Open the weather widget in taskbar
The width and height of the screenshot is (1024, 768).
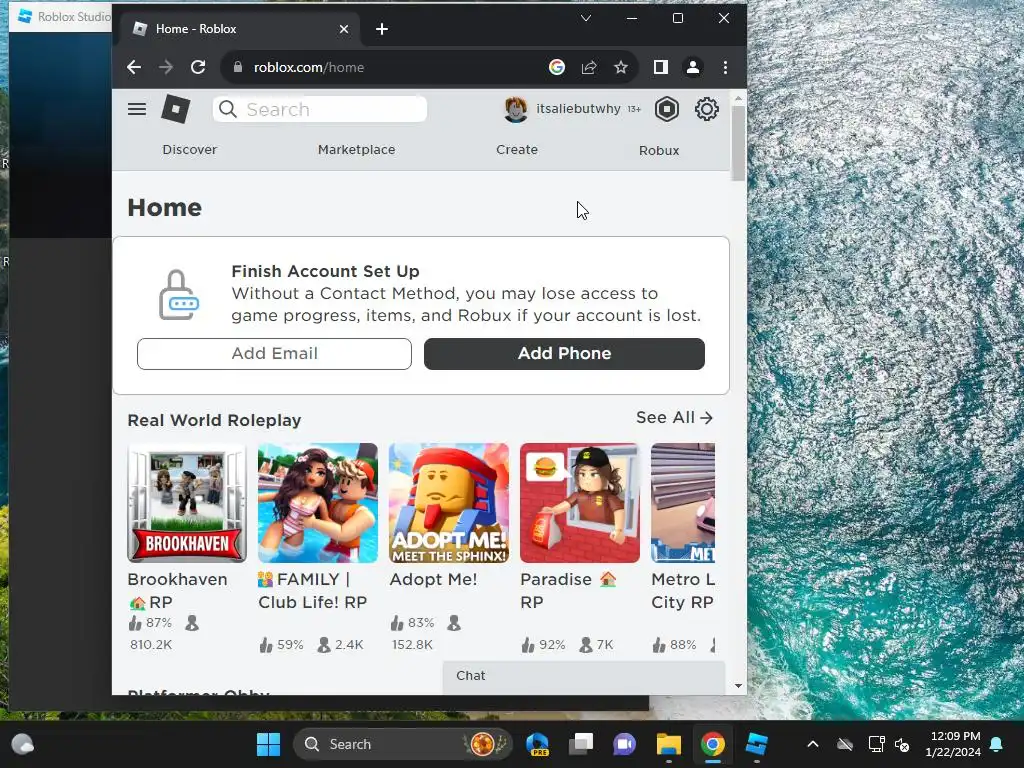pyautogui.click(x=22, y=744)
